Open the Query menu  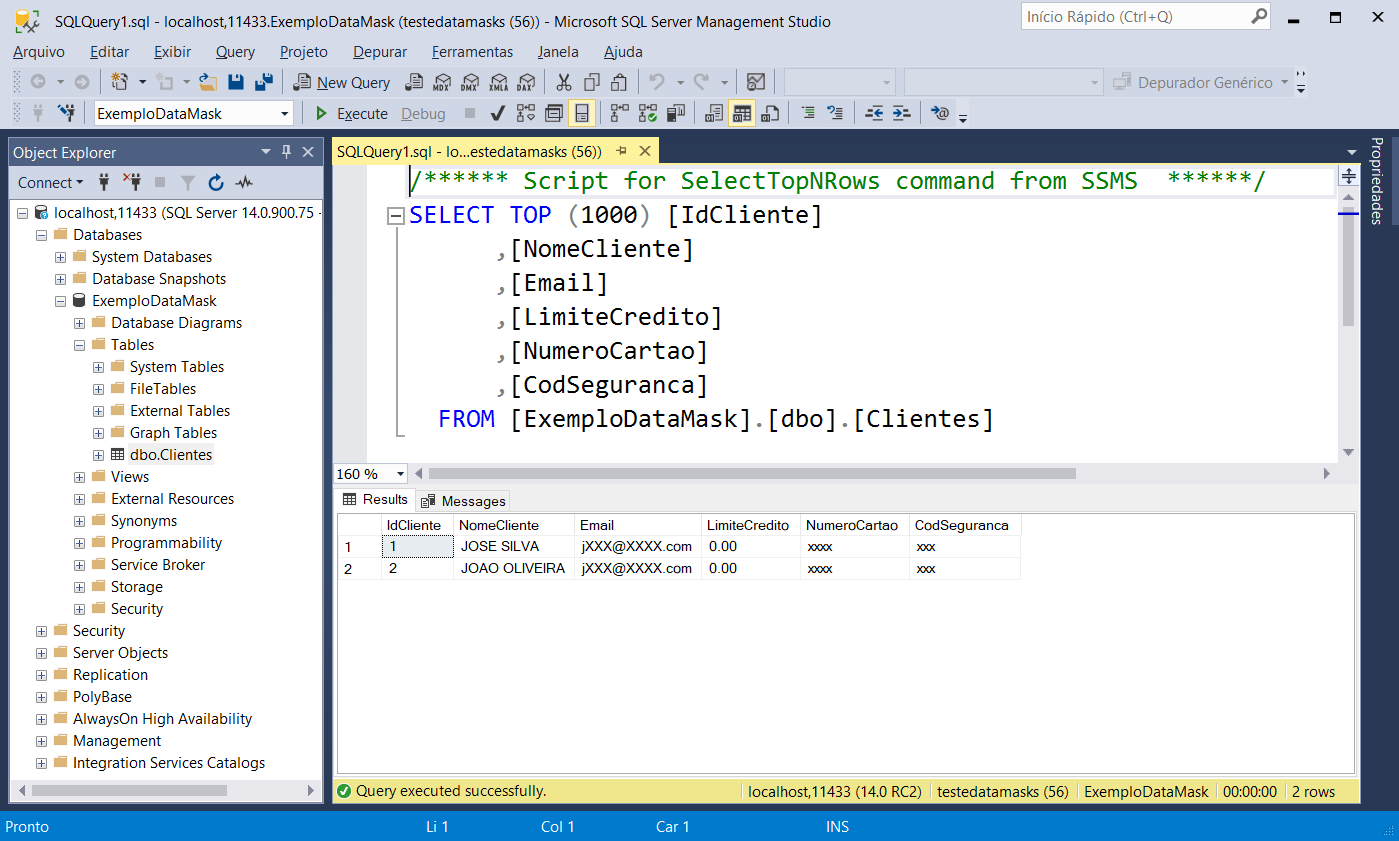(x=235, y=52)
